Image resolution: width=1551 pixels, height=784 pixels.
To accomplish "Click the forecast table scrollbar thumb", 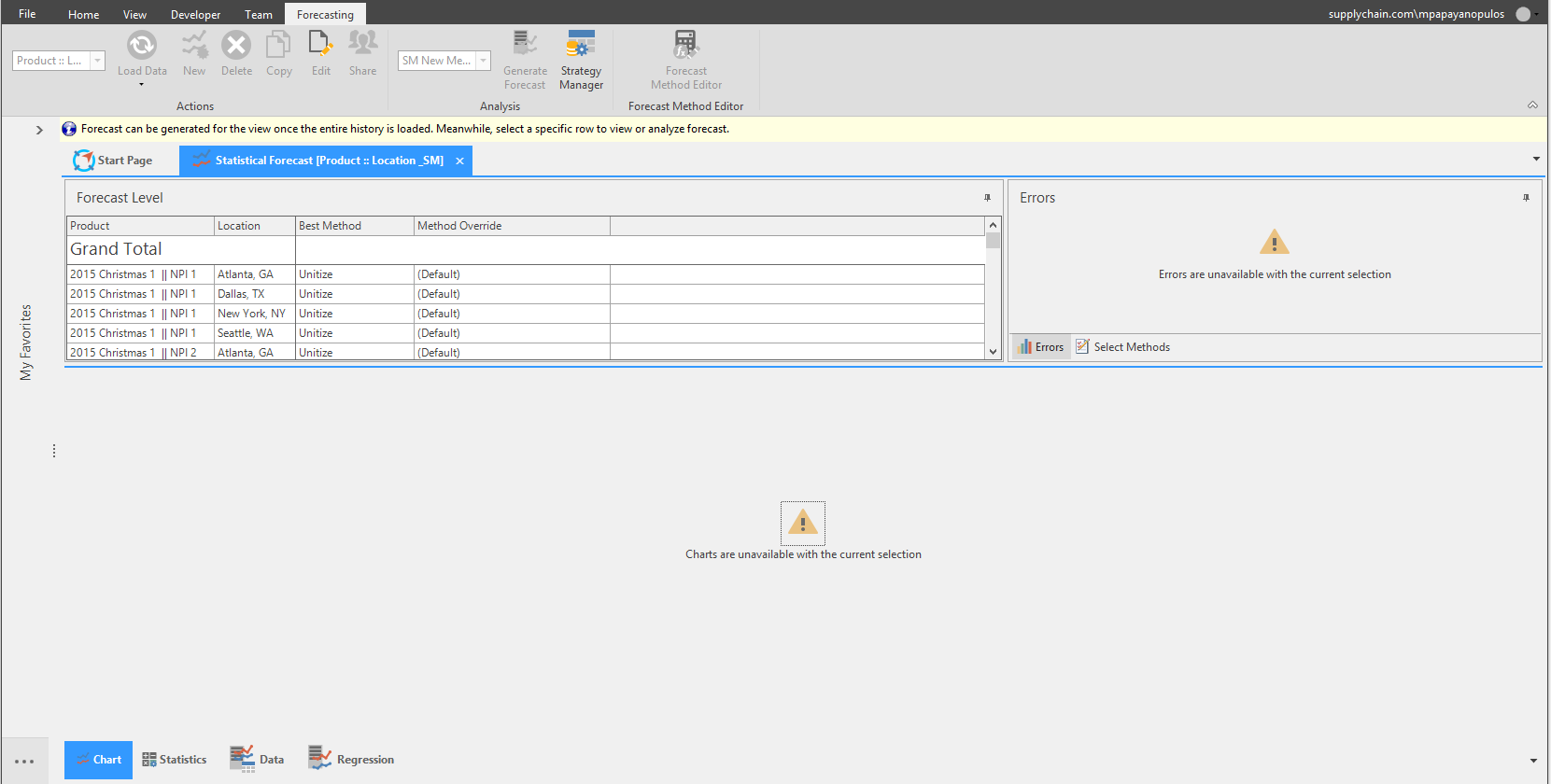I will (x=993, y=241).
